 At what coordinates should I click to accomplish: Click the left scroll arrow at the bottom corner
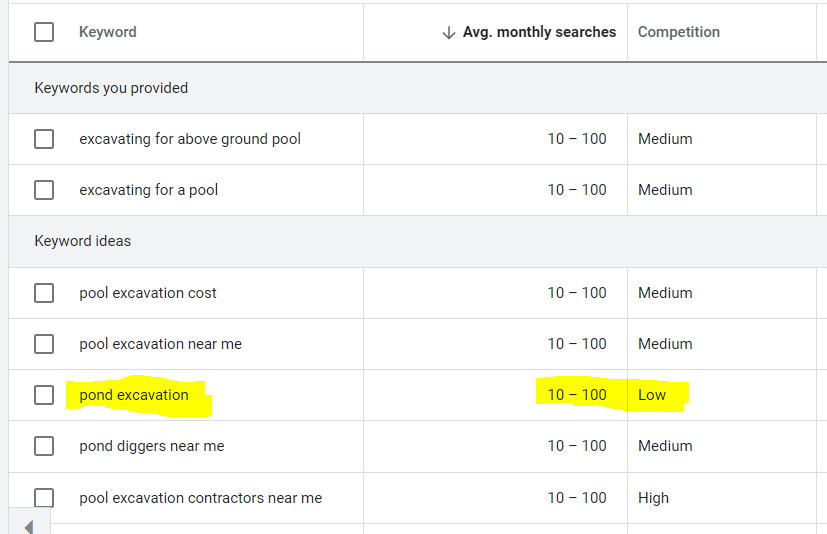[x=29, y=526]
